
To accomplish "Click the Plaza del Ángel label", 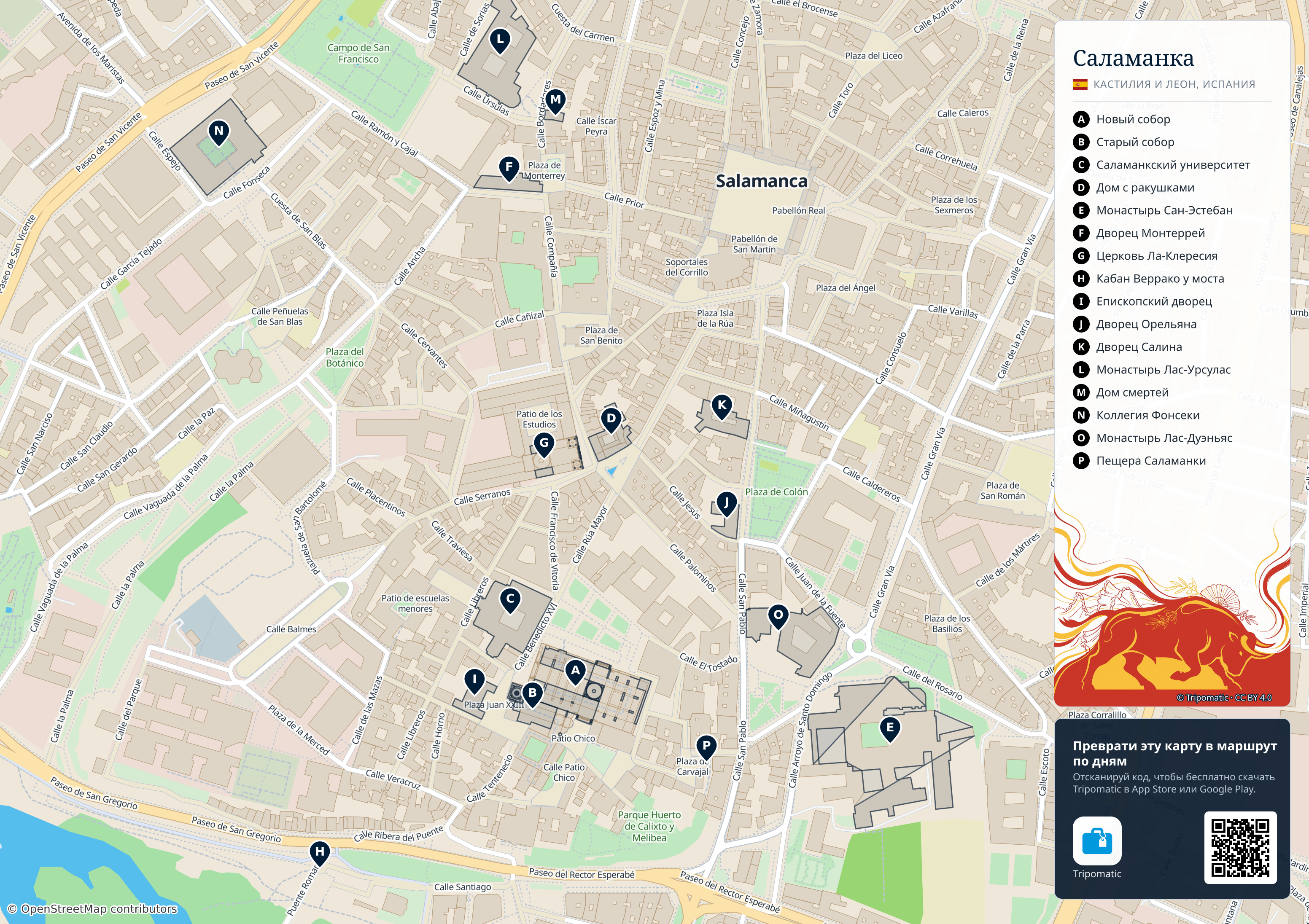I will (x=845, y=288).
